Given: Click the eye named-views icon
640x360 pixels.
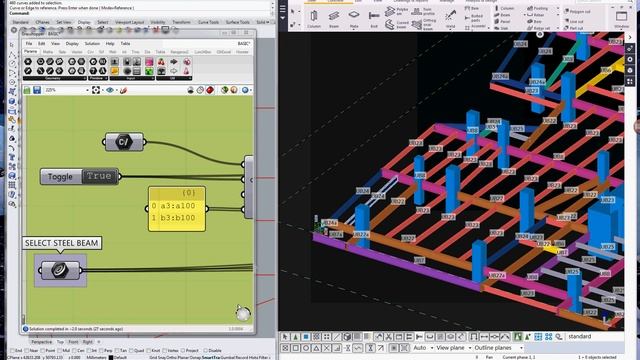Looking at the screenshot, I should [x=110, y=90].
